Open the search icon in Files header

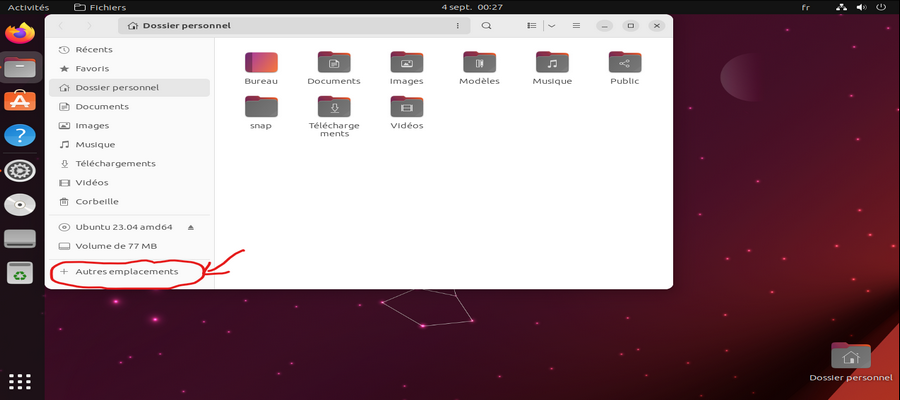tap(486, 26)
